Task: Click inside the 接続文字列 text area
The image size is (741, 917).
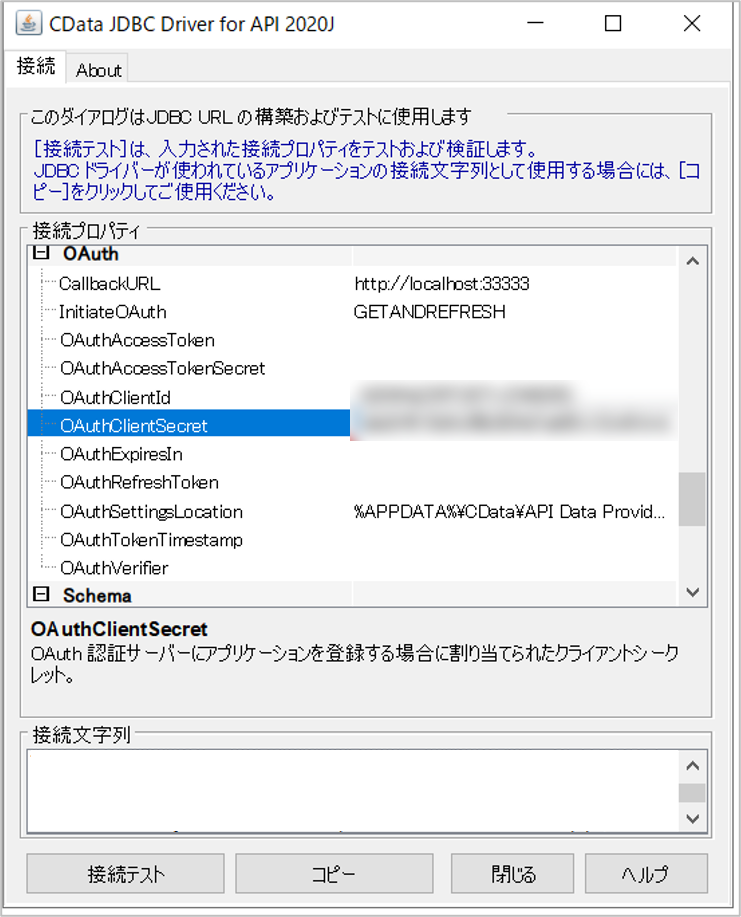Action: [353, 791]
